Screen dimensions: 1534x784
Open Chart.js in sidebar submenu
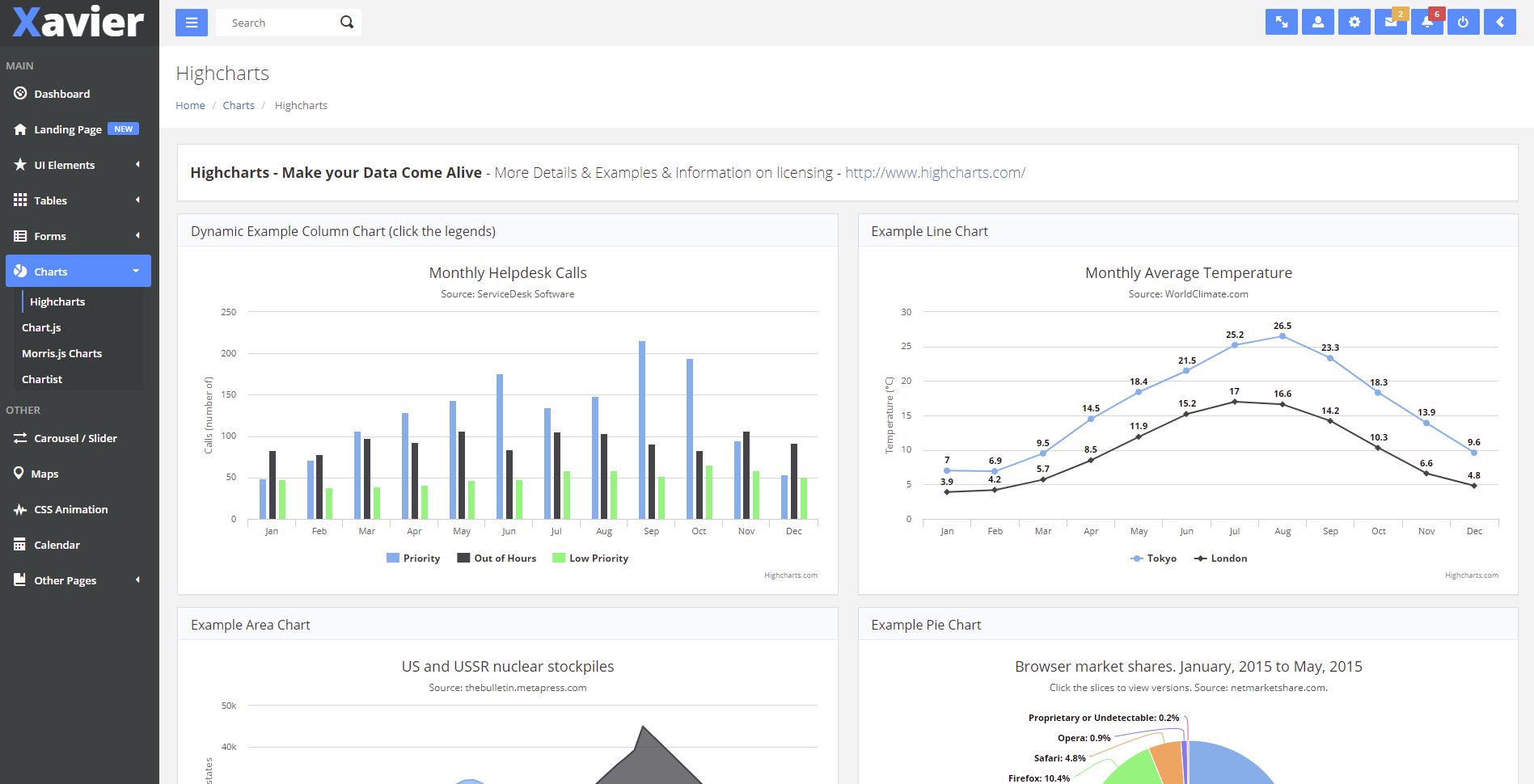[x=41, y=327]
